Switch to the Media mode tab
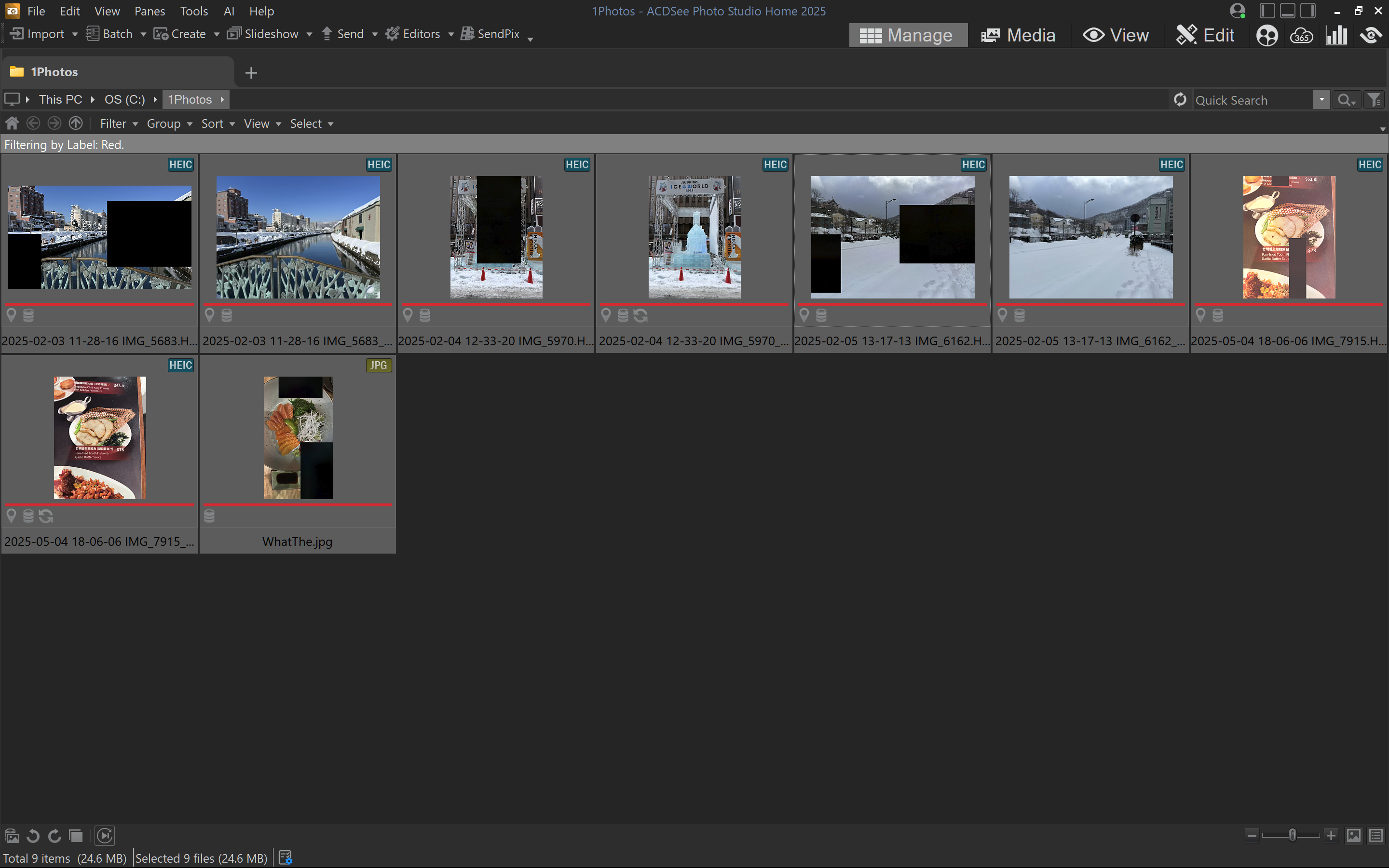 [x=1018, y=36]
